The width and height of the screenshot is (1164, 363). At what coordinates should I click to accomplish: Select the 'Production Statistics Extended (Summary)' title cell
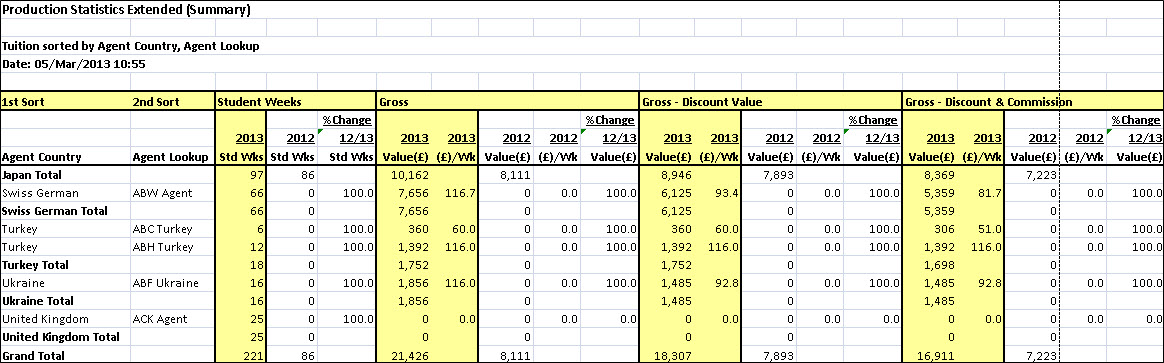click(x=125, y=10)
